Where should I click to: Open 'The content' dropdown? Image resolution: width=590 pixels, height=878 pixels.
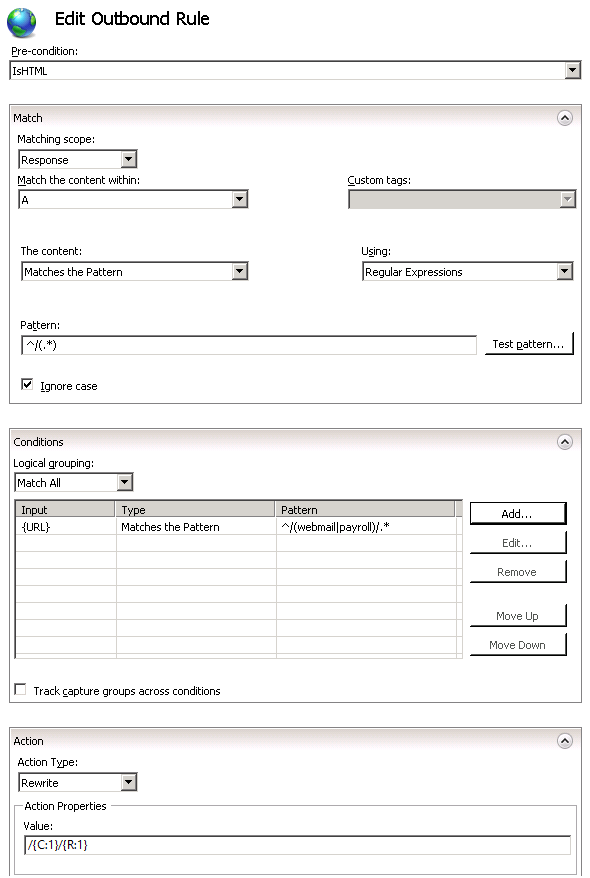[x=241, y=270]
